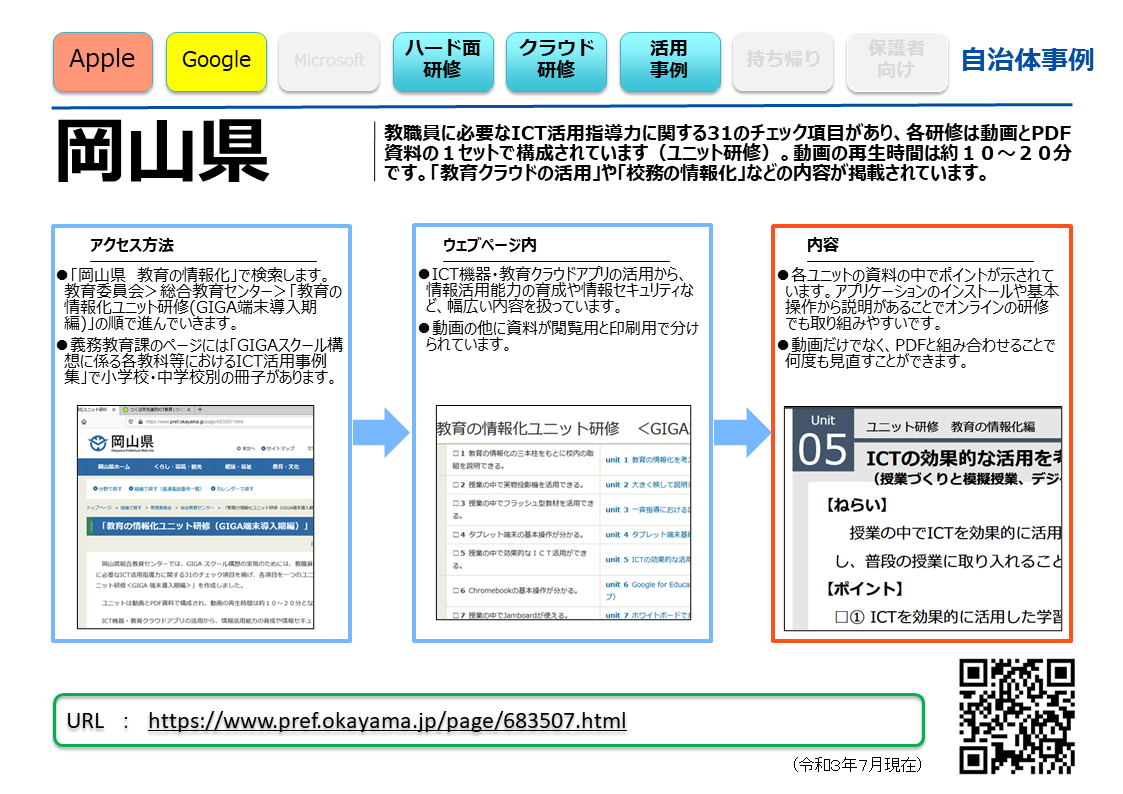
Task: Click the （令和3年7月現在） date note
Action: coord(857,765)
